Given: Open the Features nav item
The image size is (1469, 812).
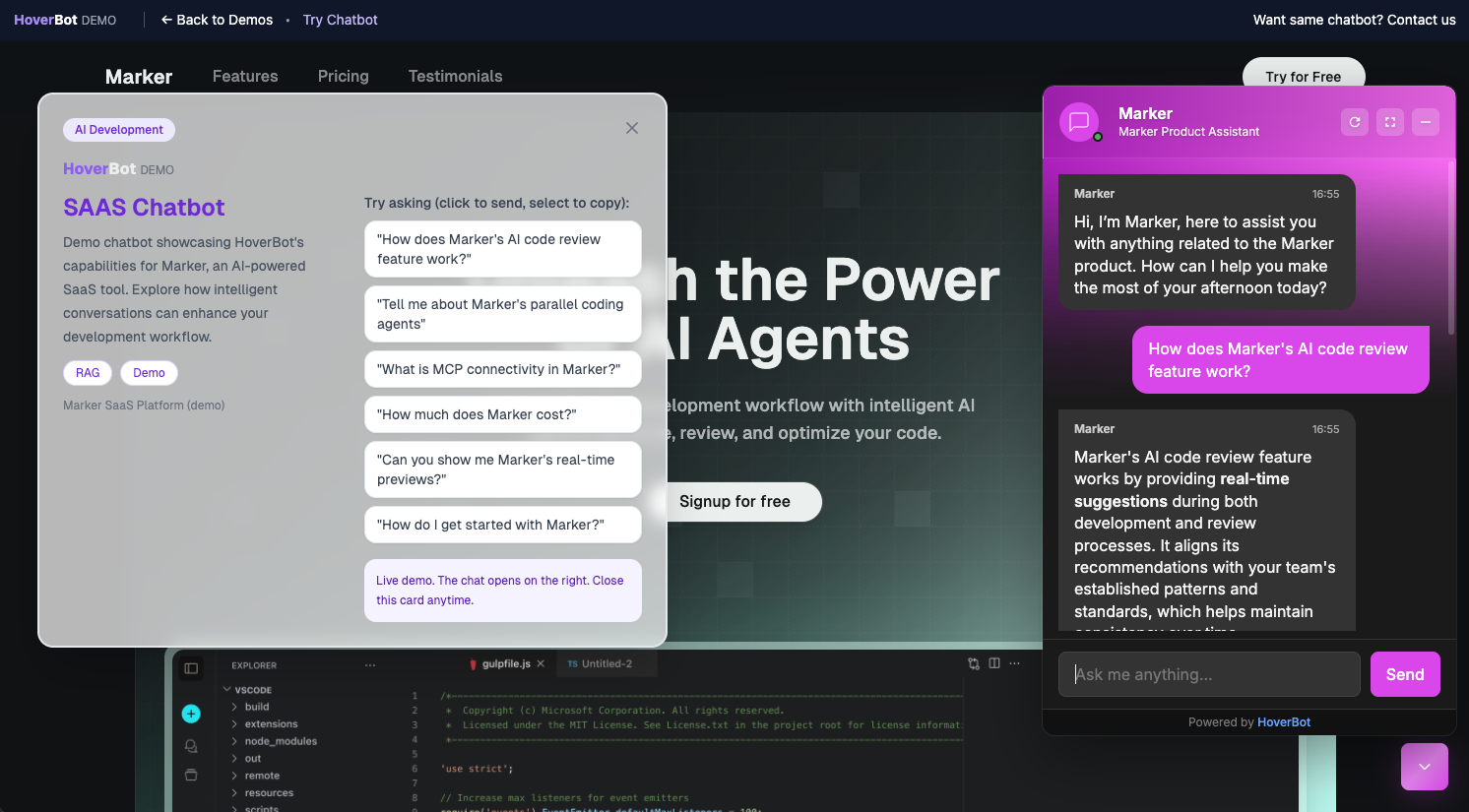Looking at the screenshot, I should click(x=245, y=76).
